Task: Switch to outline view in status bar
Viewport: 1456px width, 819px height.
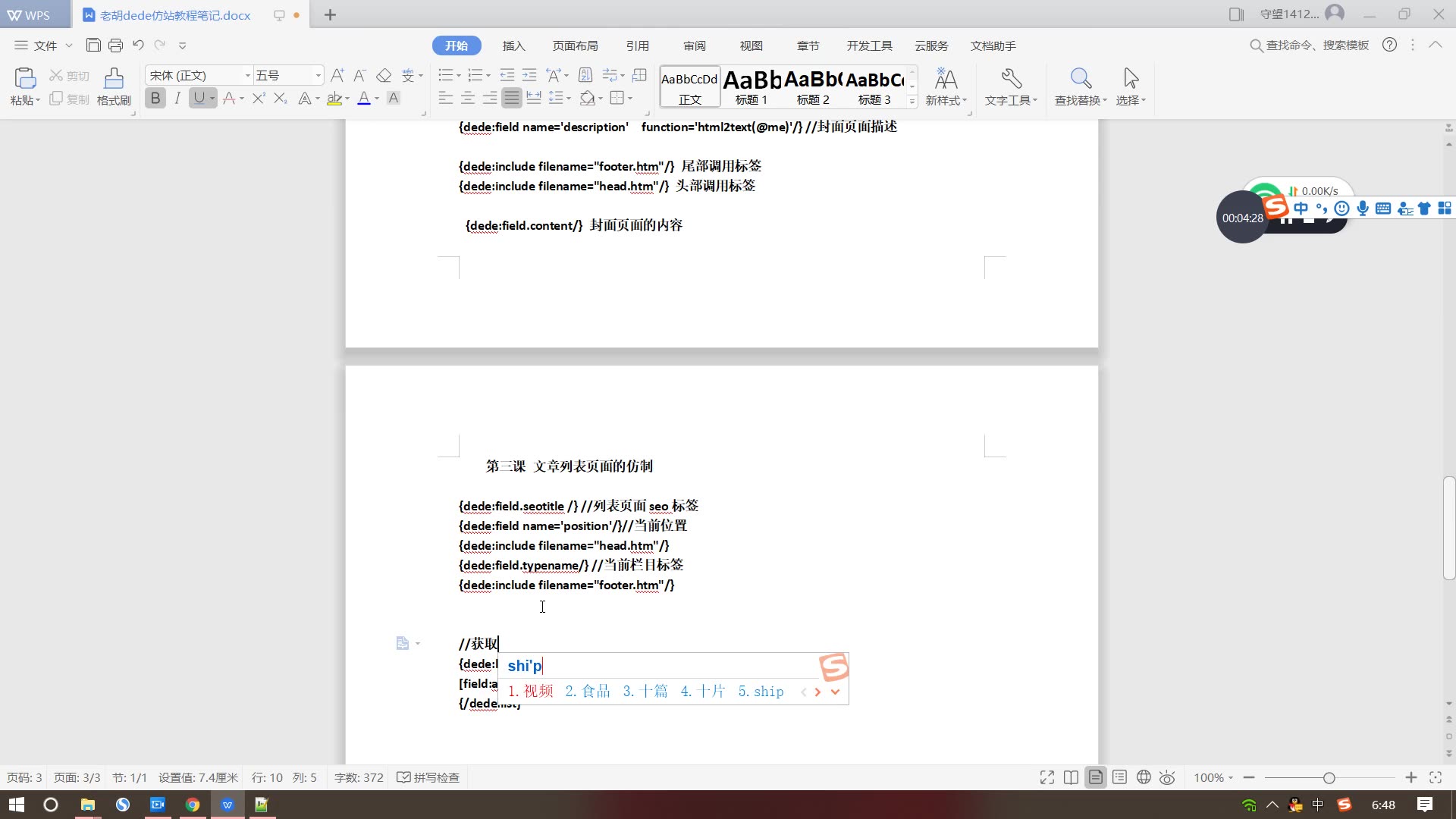Action: click(1119, 777)
